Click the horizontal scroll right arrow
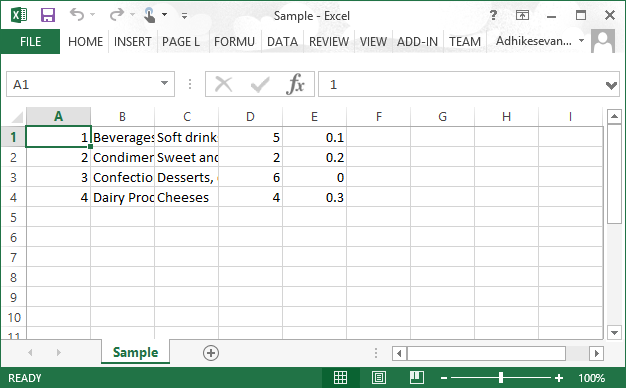626x388 pixels. (596, 353)
